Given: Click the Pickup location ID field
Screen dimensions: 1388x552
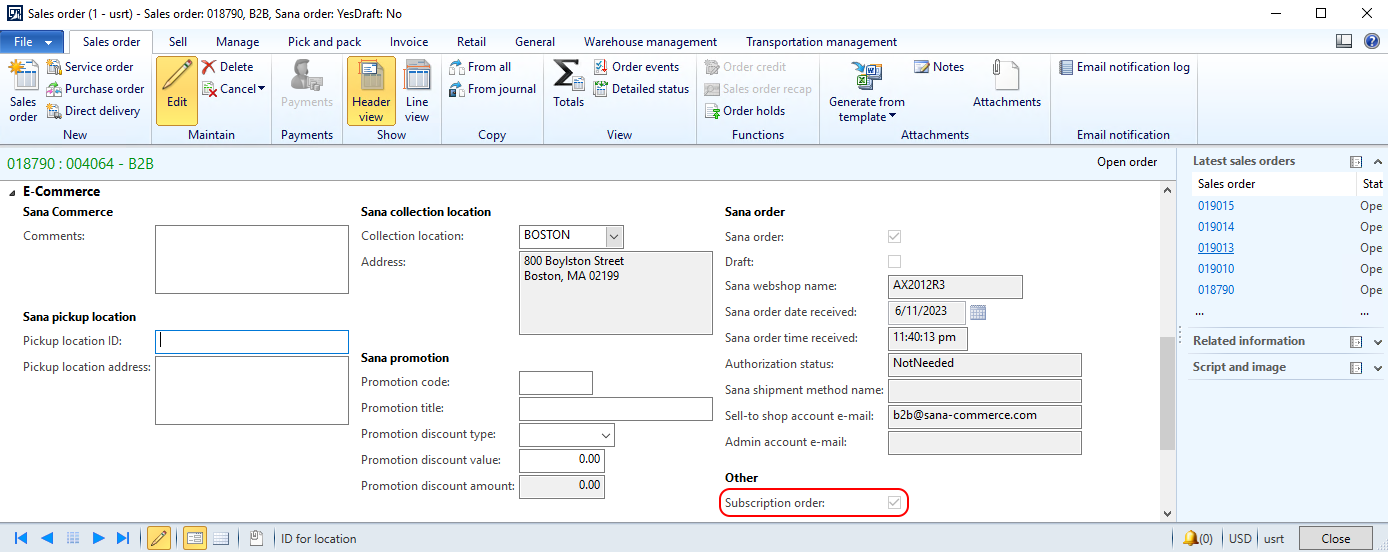Looking at the screenshot, I should [x=252, y=341].
